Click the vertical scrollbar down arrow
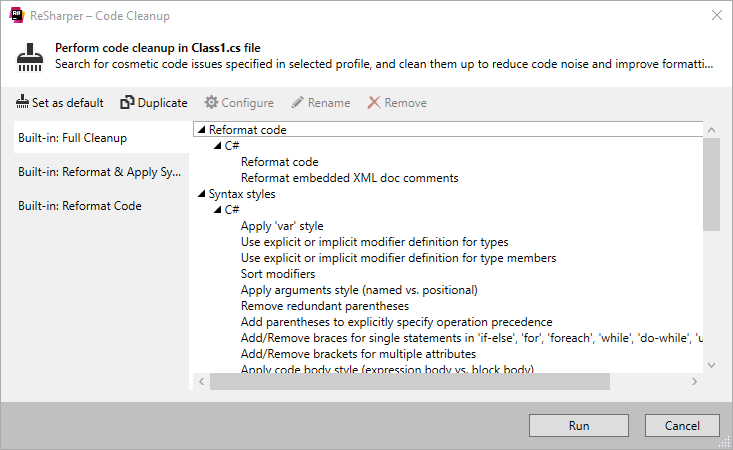 (711, 365)
